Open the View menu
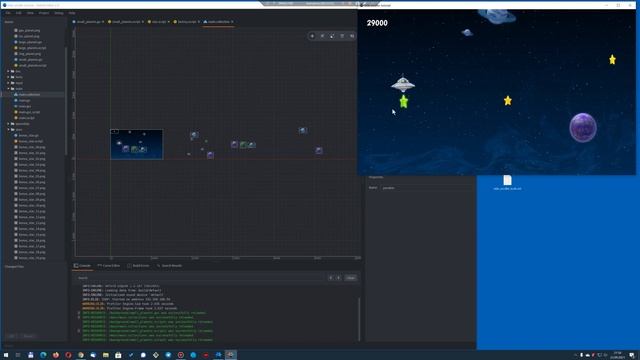 (x=30, y=13)
